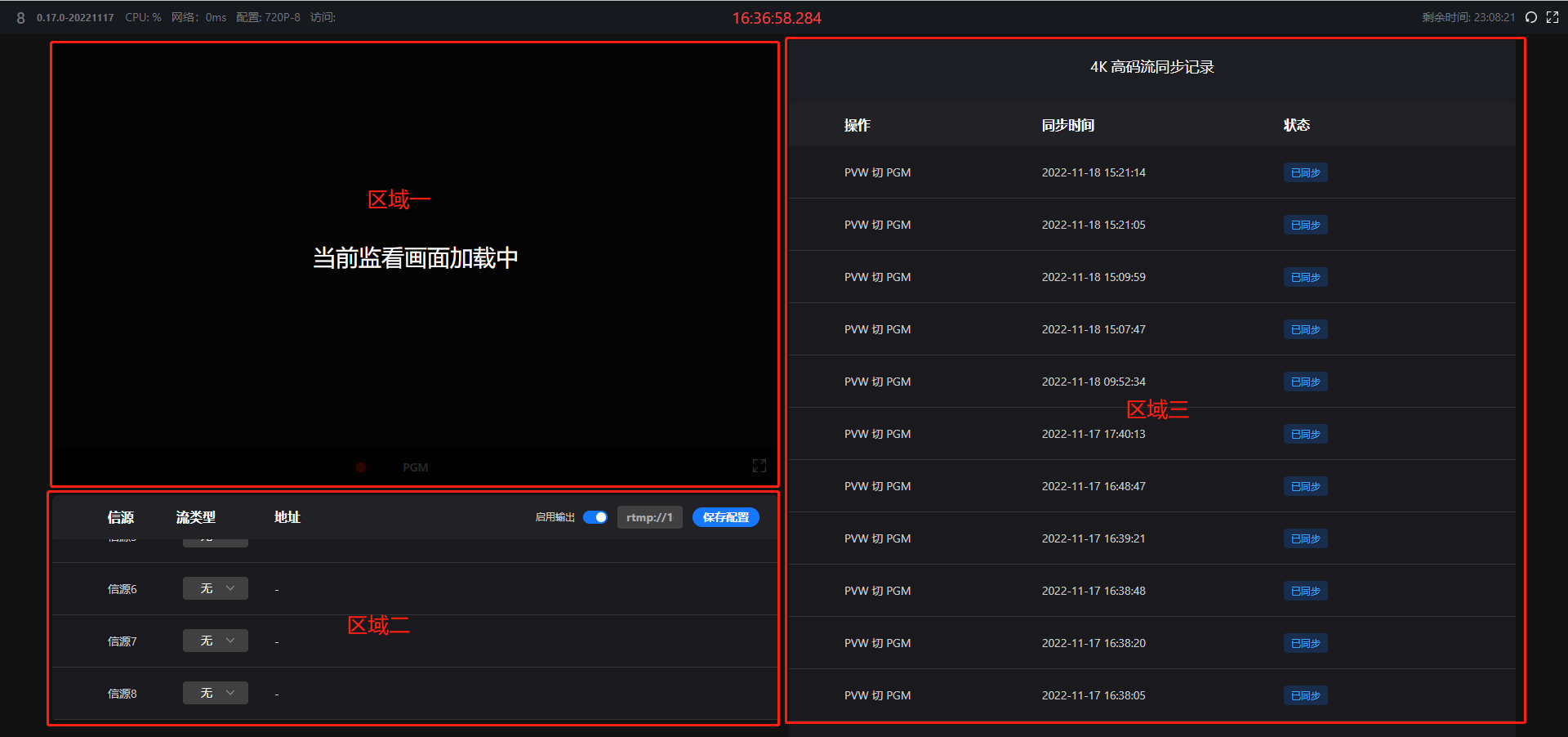Screen dimensions: 1568x737
Task: Click the red record indicator beside PGM
Action: coord(361,467)
